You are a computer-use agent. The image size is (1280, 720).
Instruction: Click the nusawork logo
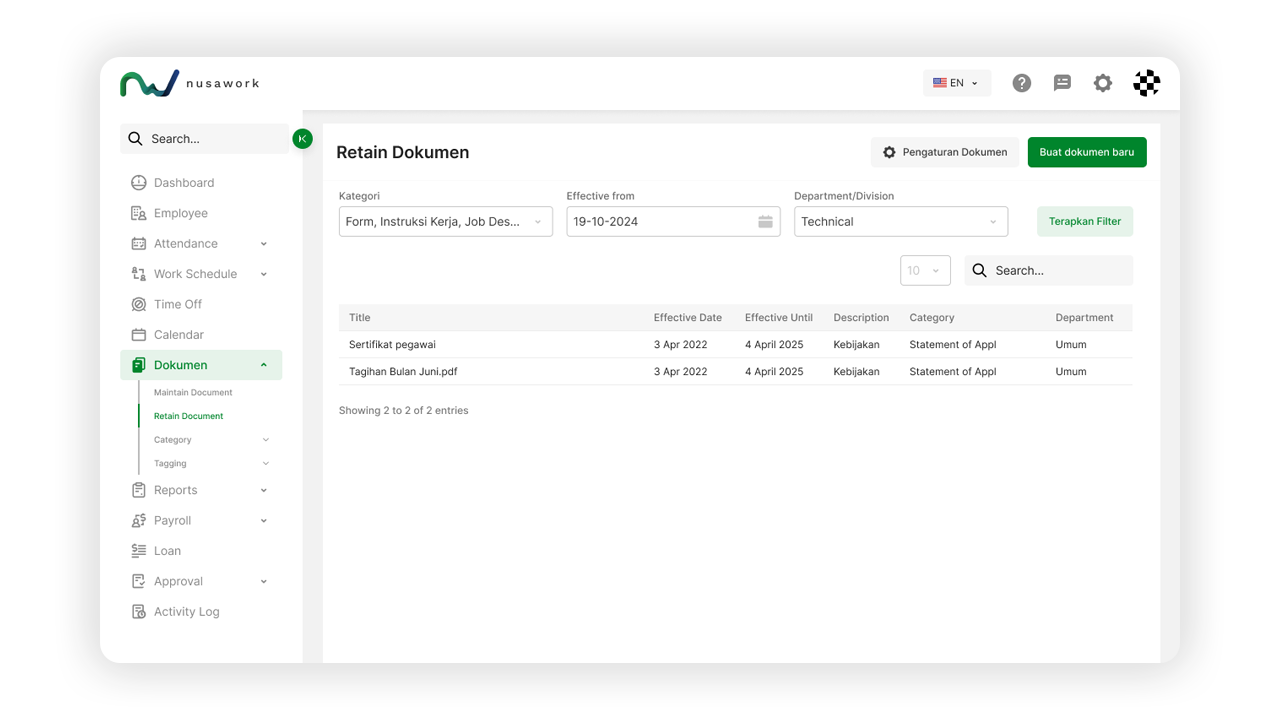(189, 83)
